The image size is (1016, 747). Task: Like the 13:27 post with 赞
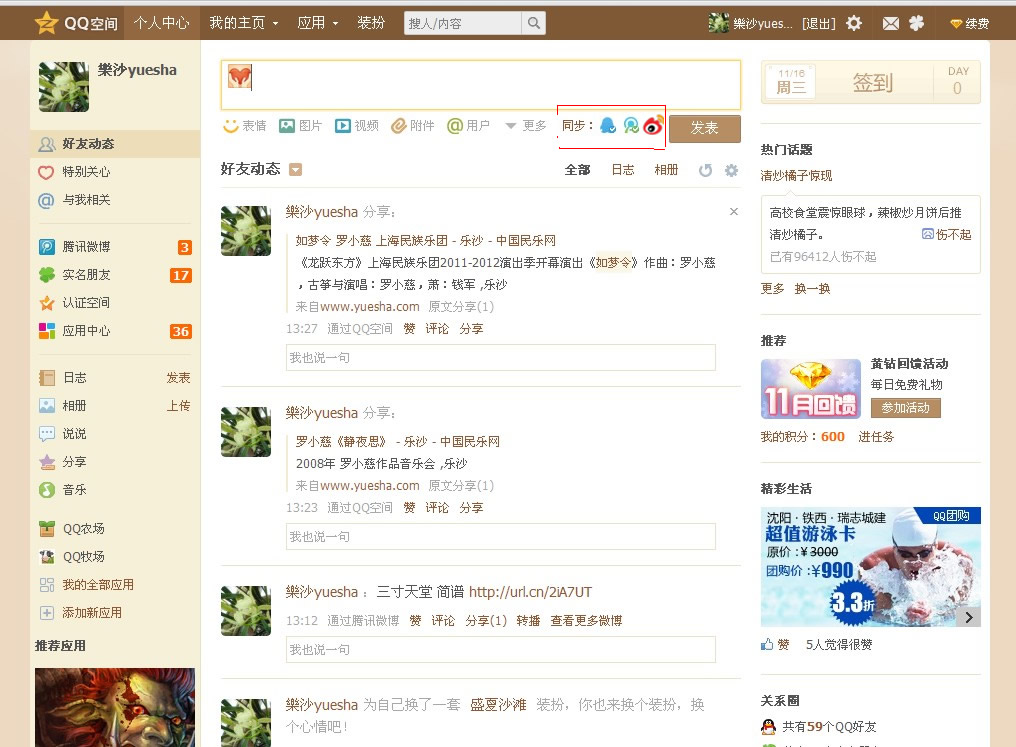point(410,328)
